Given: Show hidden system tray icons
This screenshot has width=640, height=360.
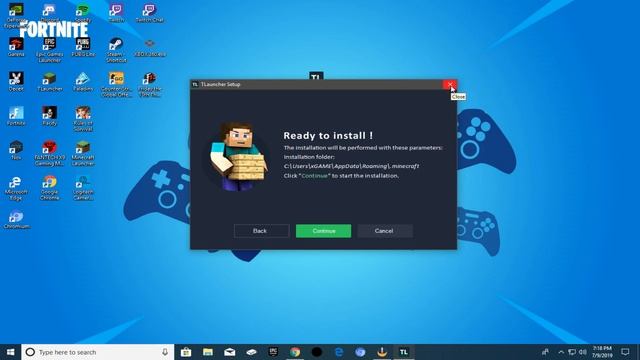Looking at the screenshot, I should pyautogui.click(x=561, y=352).
